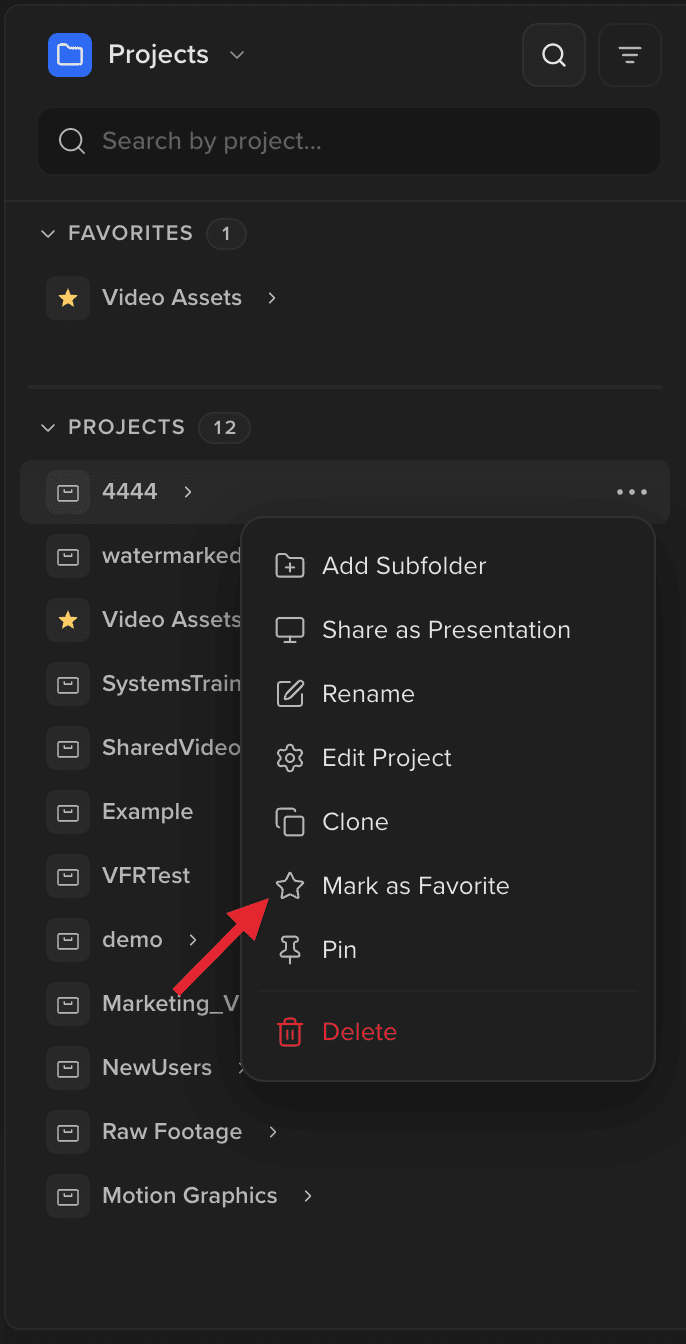Screen dimensions: 686x1344
Task: Click the Pin pushpin icon
Action: point(290,950)
